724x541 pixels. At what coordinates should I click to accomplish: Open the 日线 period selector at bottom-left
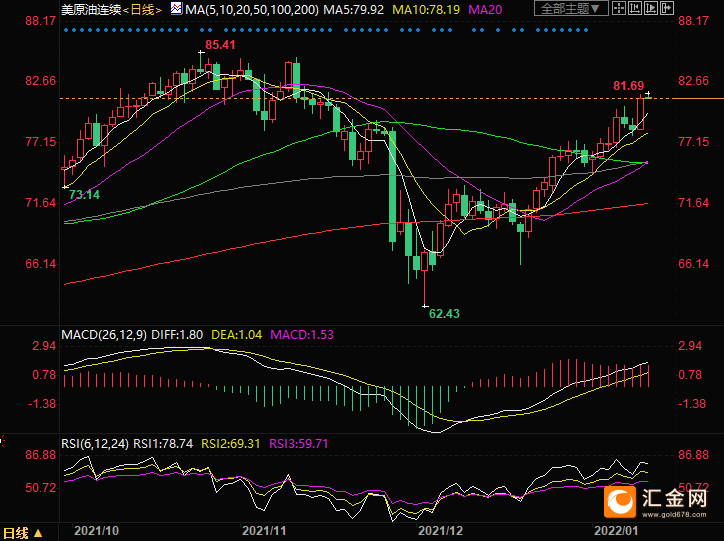coord(23,533)
